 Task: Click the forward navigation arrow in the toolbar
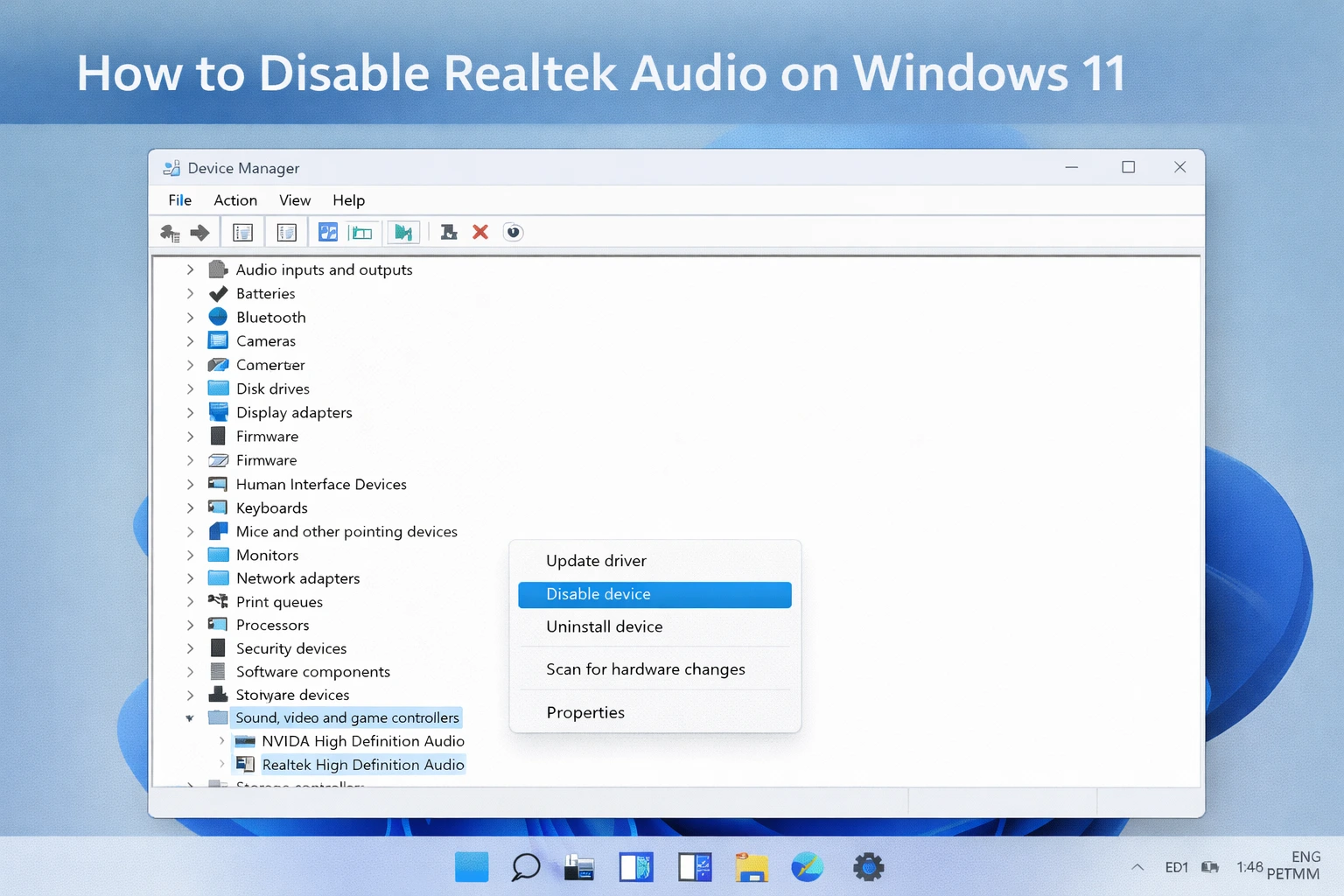(200, 232)
